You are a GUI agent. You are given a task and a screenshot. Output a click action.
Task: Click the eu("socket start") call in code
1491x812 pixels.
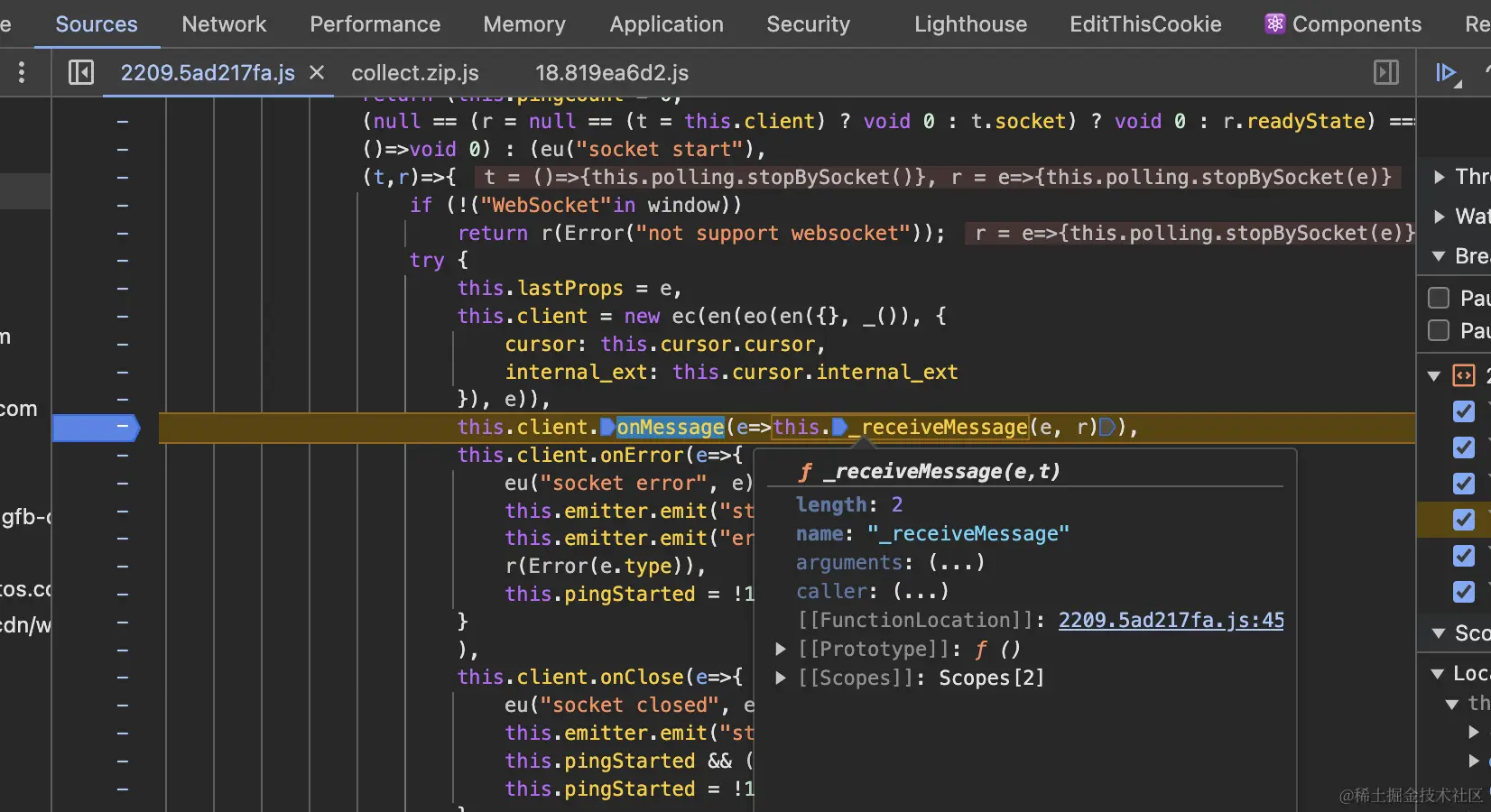(647, 149)
